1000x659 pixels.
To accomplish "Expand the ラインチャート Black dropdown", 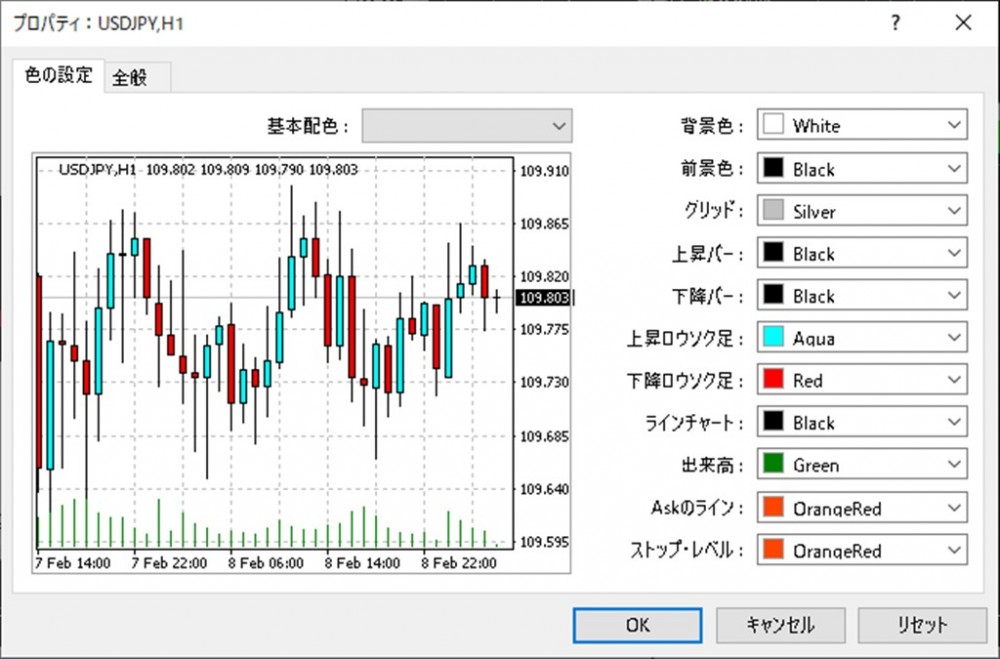I will click(862, 423).
